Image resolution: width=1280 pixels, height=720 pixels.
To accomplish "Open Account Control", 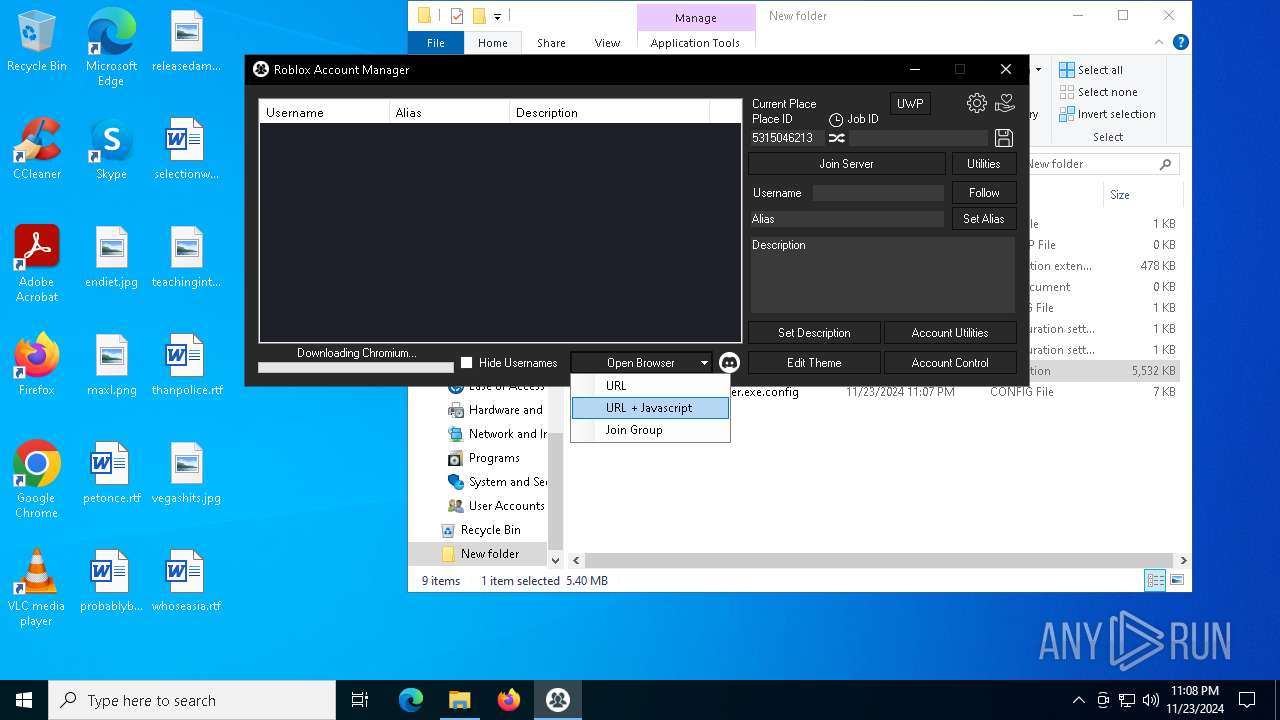I will (950, 363).
